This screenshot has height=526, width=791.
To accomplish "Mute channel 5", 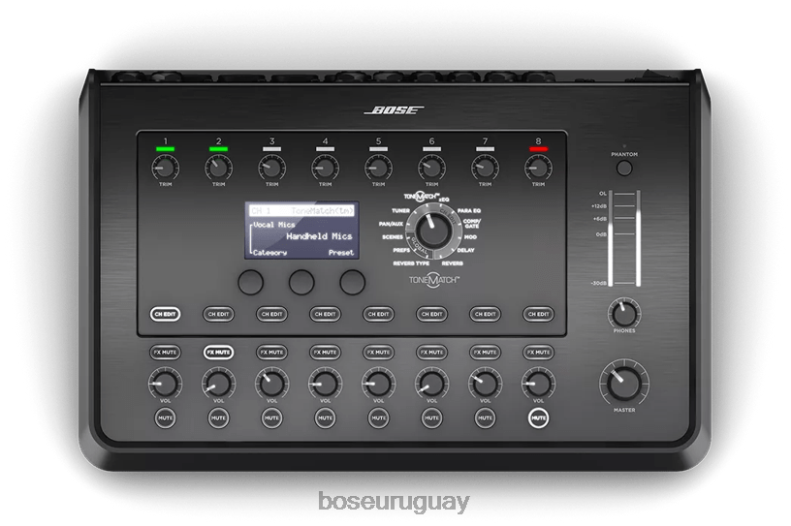I will tap(378, 418).
